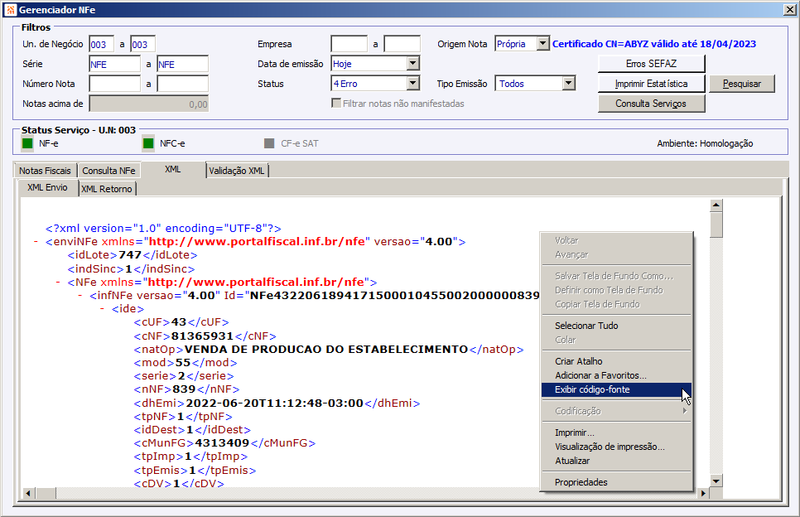Collapse the infNFe XML node
The height and width of the screenshot is (517, 800).
pos(80,296)
